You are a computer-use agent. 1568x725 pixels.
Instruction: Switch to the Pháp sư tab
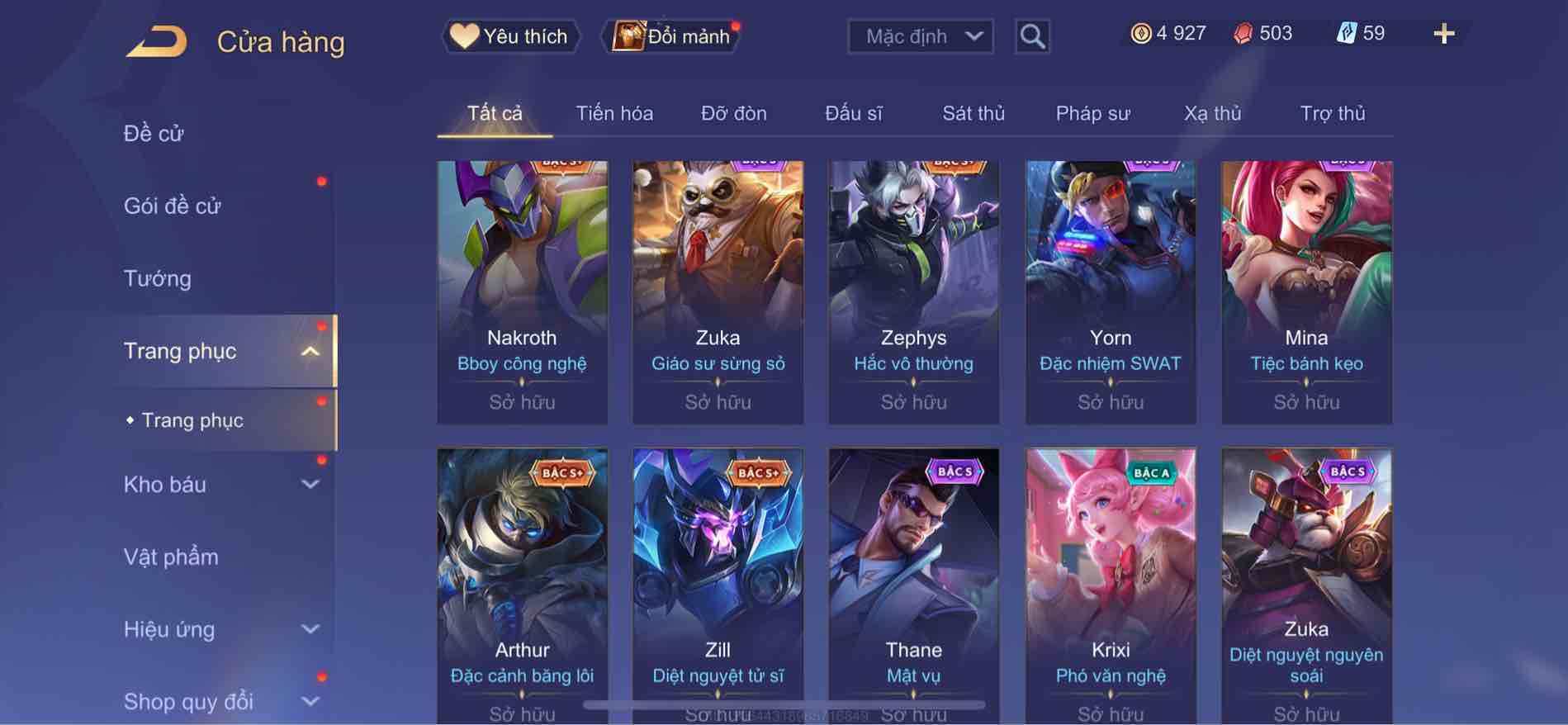[1092, 113]
